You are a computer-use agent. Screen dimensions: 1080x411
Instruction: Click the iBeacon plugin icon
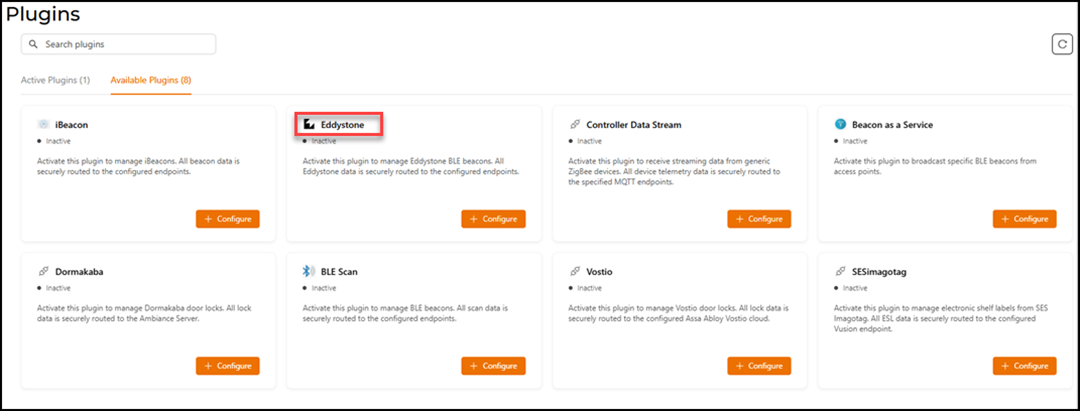tap(43, 125)
